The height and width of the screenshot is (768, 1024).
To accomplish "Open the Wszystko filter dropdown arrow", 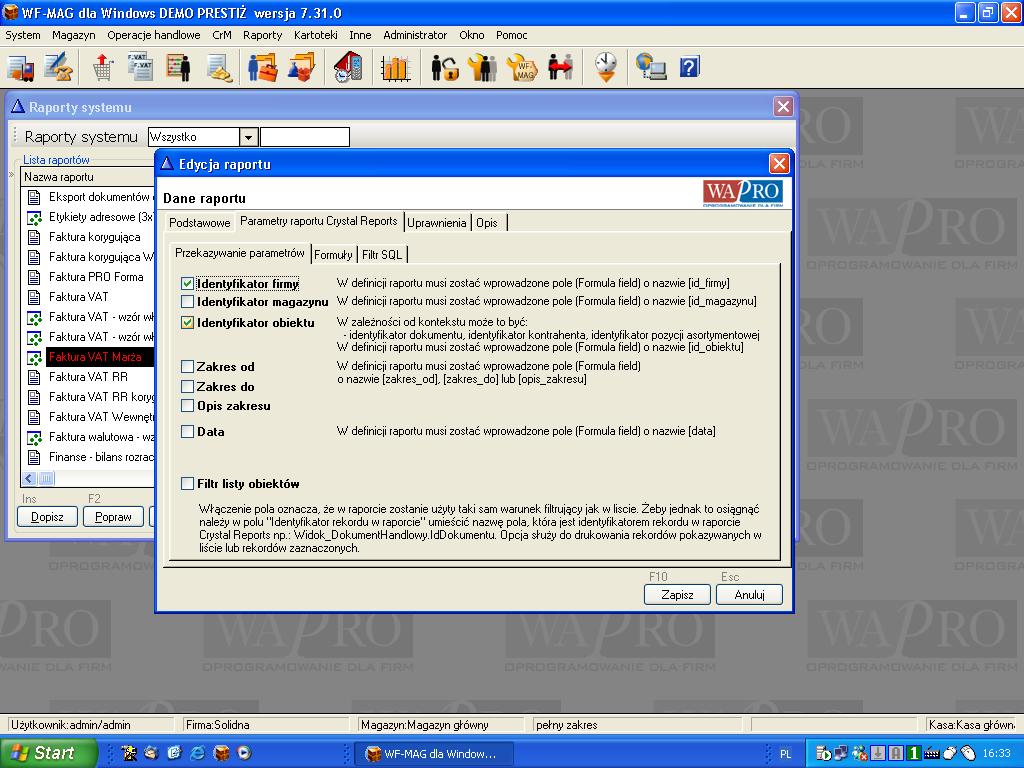I will coord(249,137).
